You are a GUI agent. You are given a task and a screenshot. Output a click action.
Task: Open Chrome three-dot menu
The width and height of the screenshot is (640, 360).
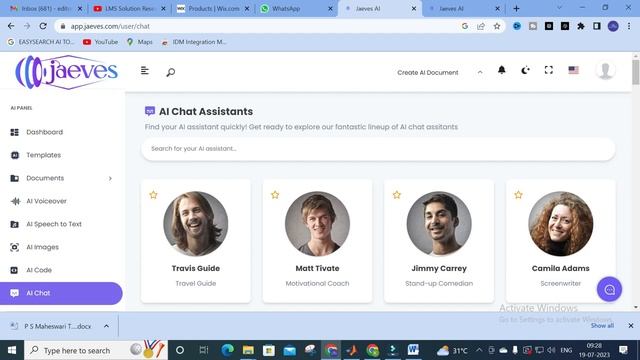click(629, 26)
